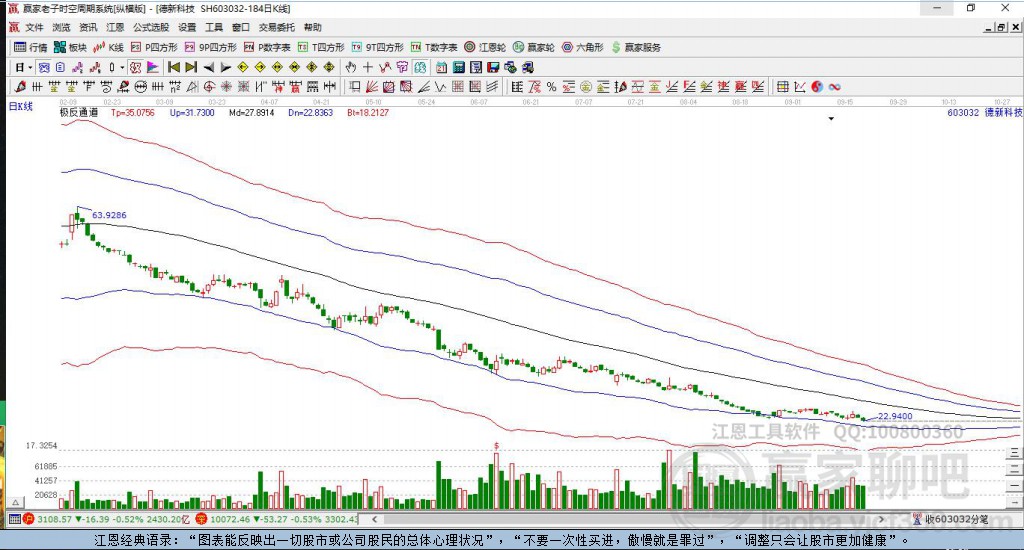Click the colorful triangle play icon
This screenshot has height=550, width=1024.
click(152, 67)
